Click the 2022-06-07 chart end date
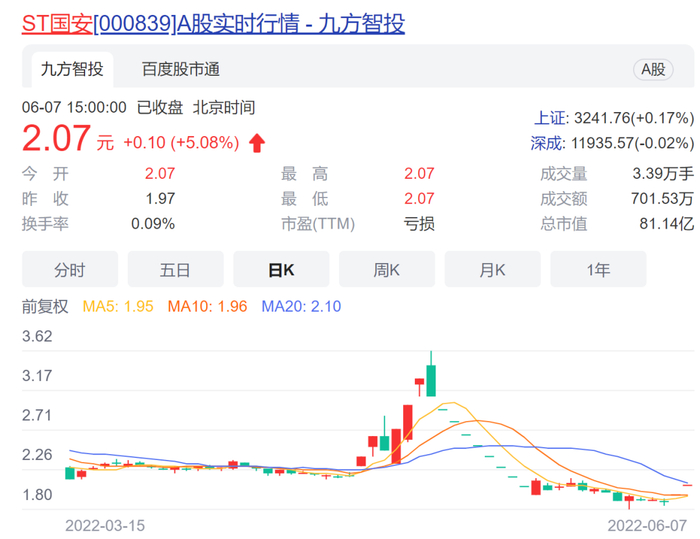The height and width of the screenshot is (539, 700). pyautogui.click(x=647, y=526)
